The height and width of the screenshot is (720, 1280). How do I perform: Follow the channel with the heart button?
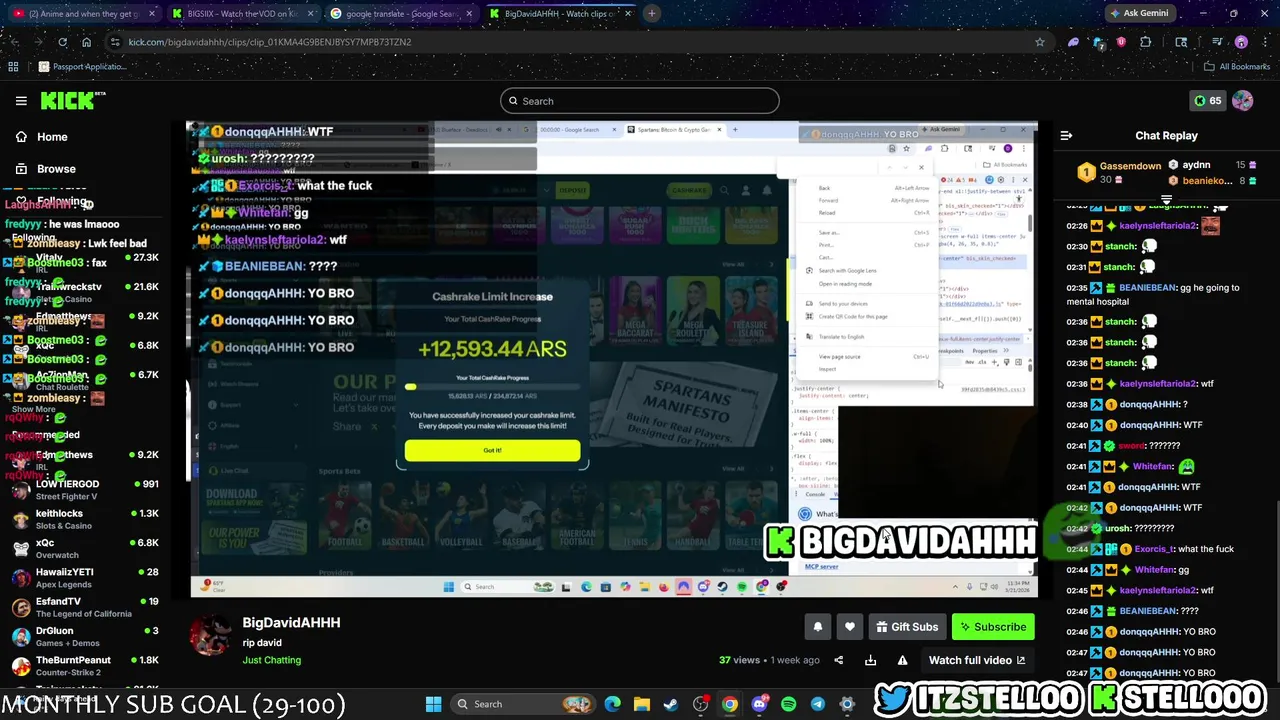(849, 627)
